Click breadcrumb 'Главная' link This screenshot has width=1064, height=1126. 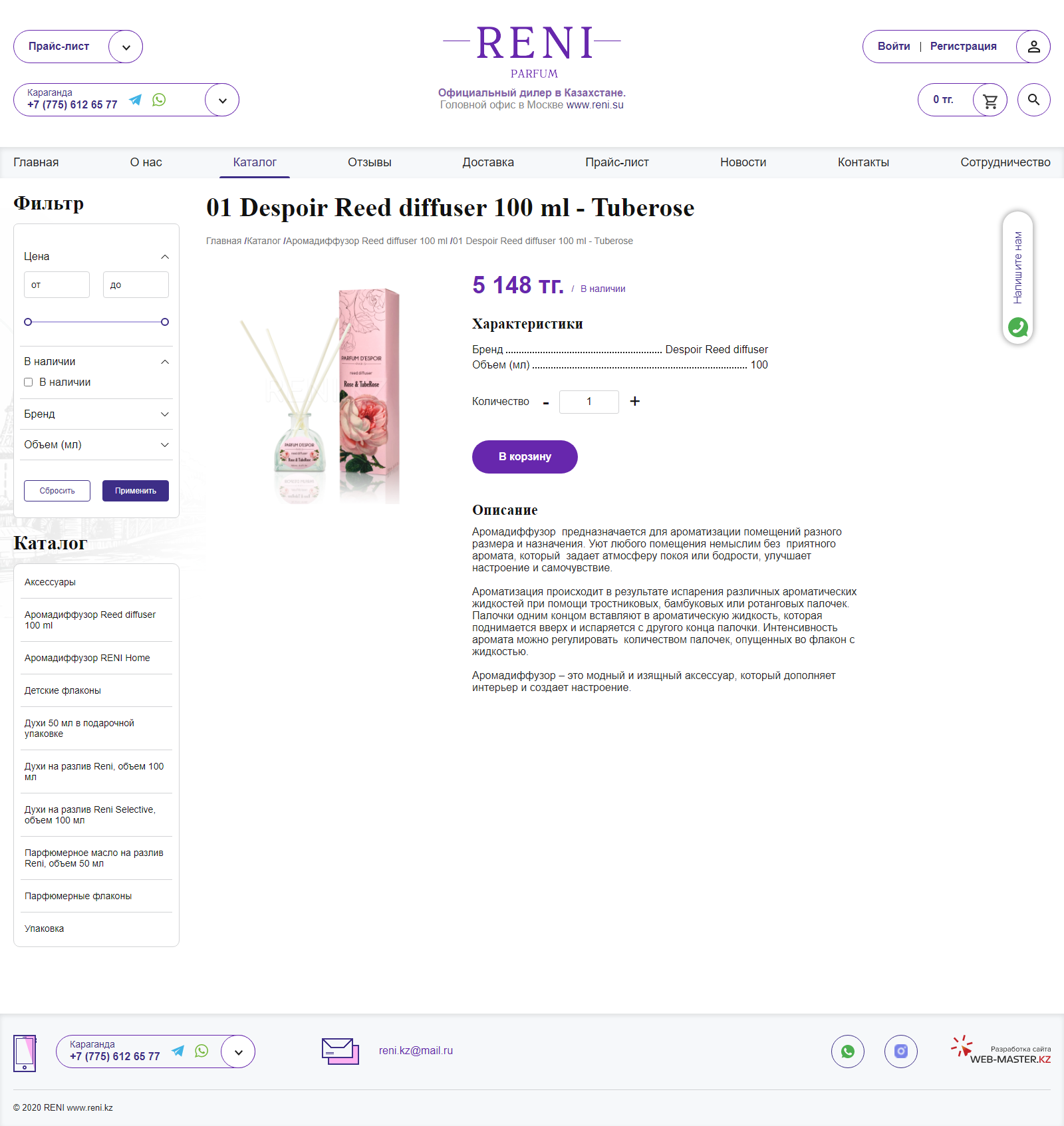pyautogui.click(x=223, y=241)
